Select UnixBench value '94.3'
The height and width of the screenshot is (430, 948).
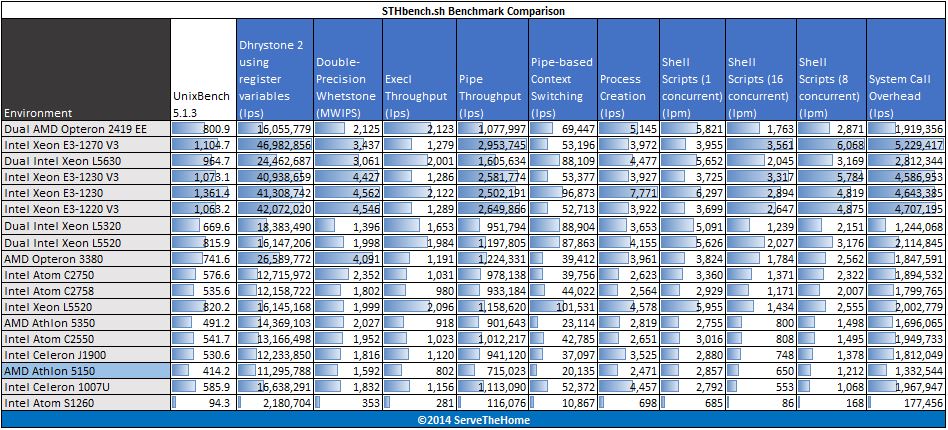tap(219, 403)
